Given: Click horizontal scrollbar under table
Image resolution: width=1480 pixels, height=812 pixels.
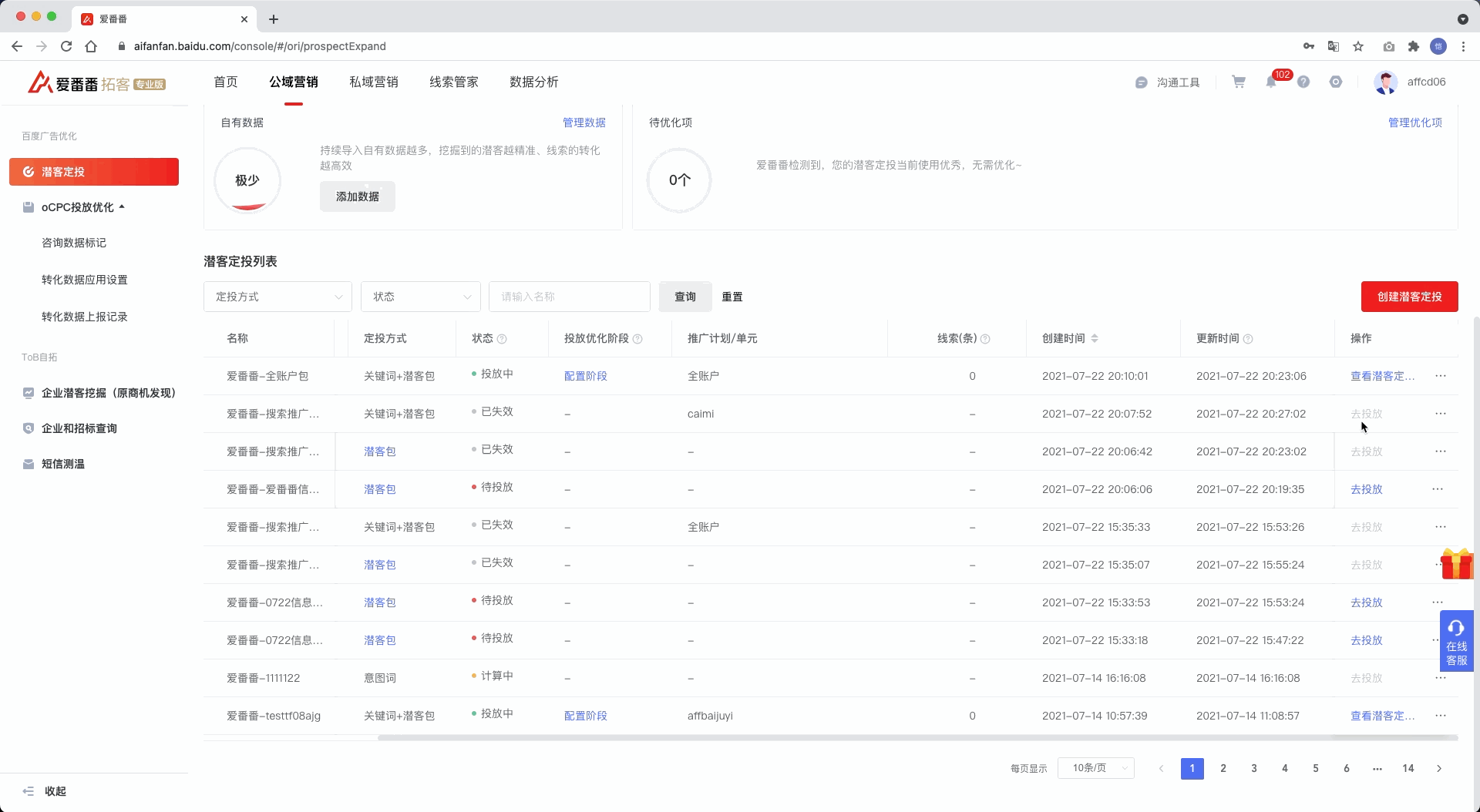Looking at the screenshot, I should pos(917,738).
